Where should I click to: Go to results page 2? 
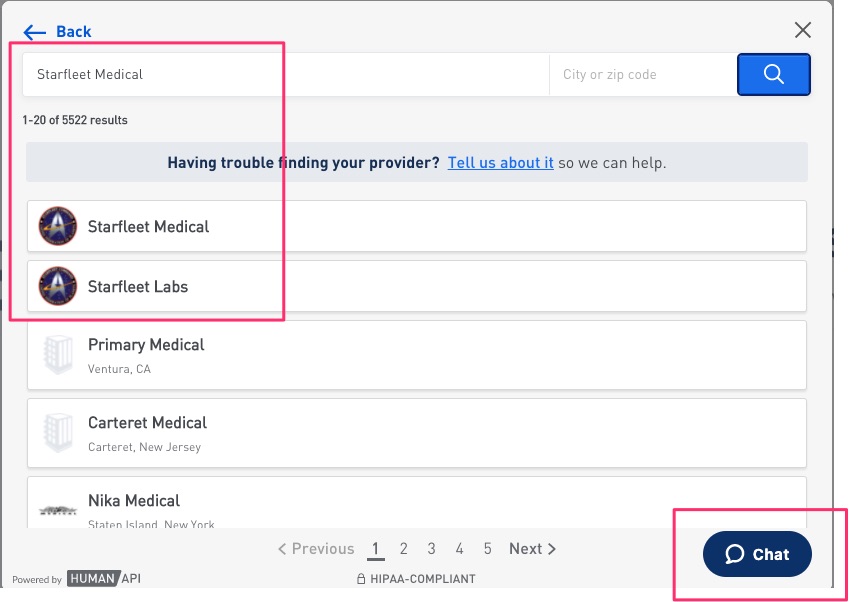pyautogui.click(x=403, y=549)
